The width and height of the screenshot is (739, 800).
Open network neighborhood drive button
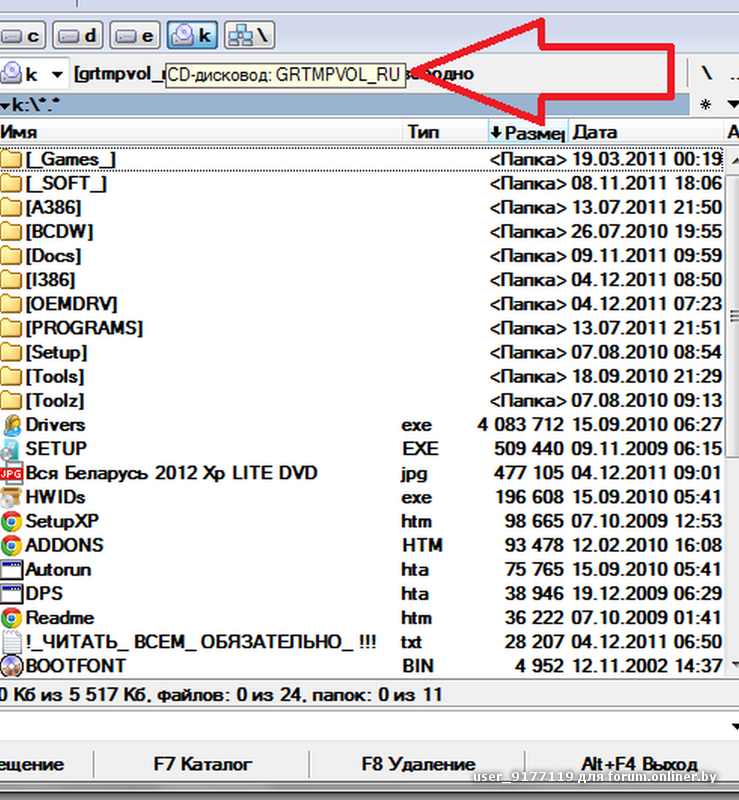pyautogui.click(x=249, y=35)
